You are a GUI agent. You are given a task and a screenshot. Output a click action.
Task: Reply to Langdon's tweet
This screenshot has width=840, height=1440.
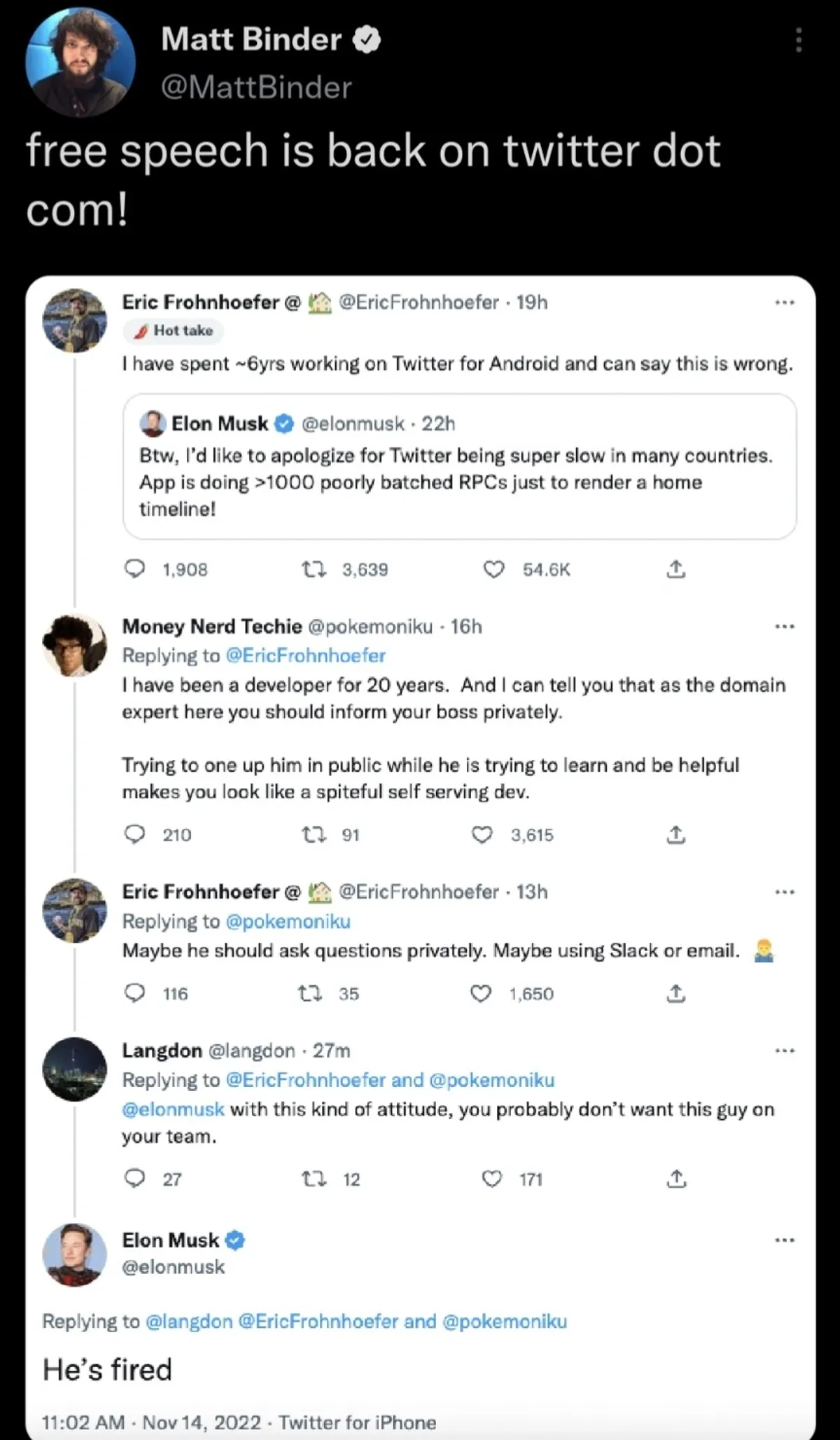click(x=134, y=1179)
